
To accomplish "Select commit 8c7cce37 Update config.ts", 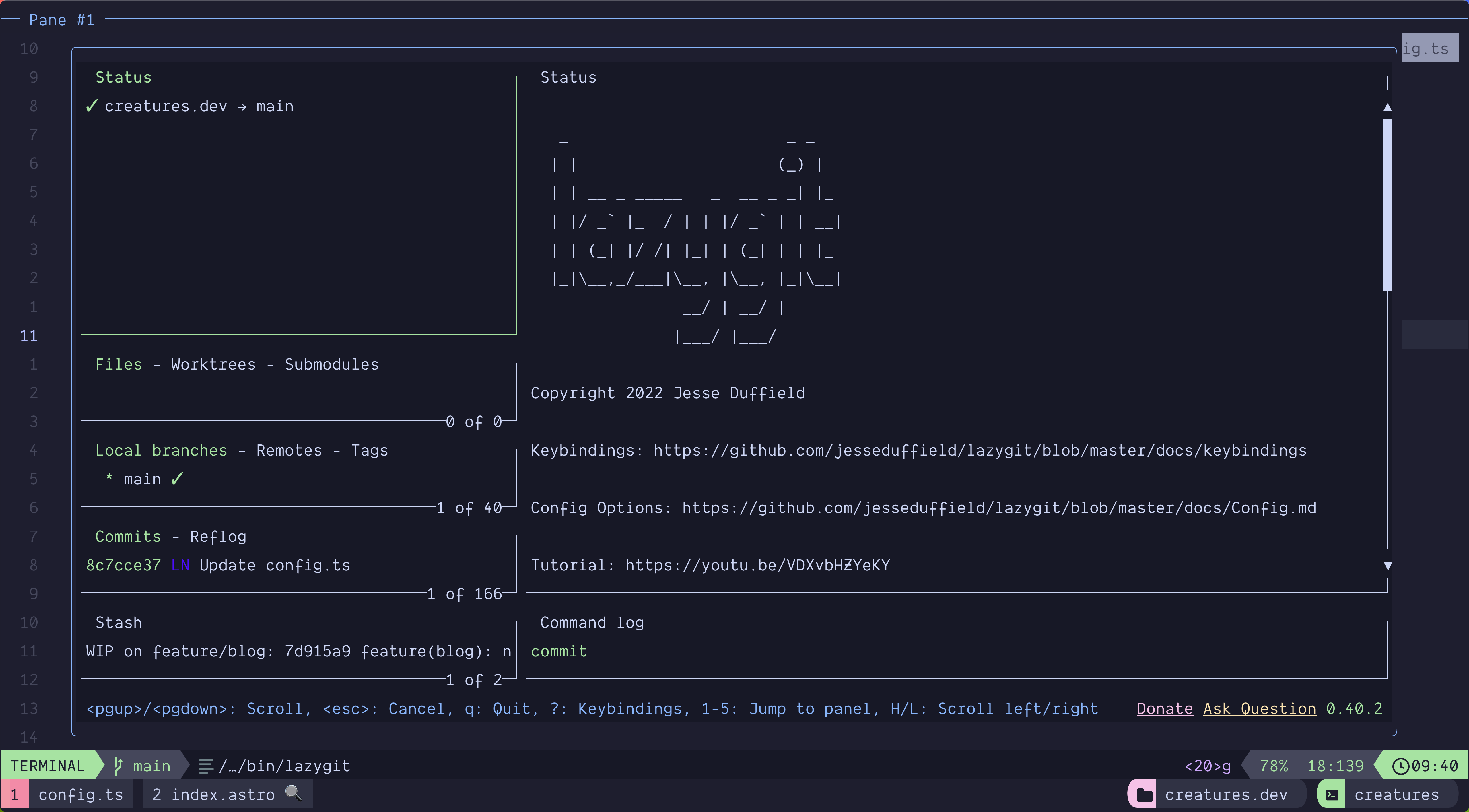I will [x=298, y=565].
